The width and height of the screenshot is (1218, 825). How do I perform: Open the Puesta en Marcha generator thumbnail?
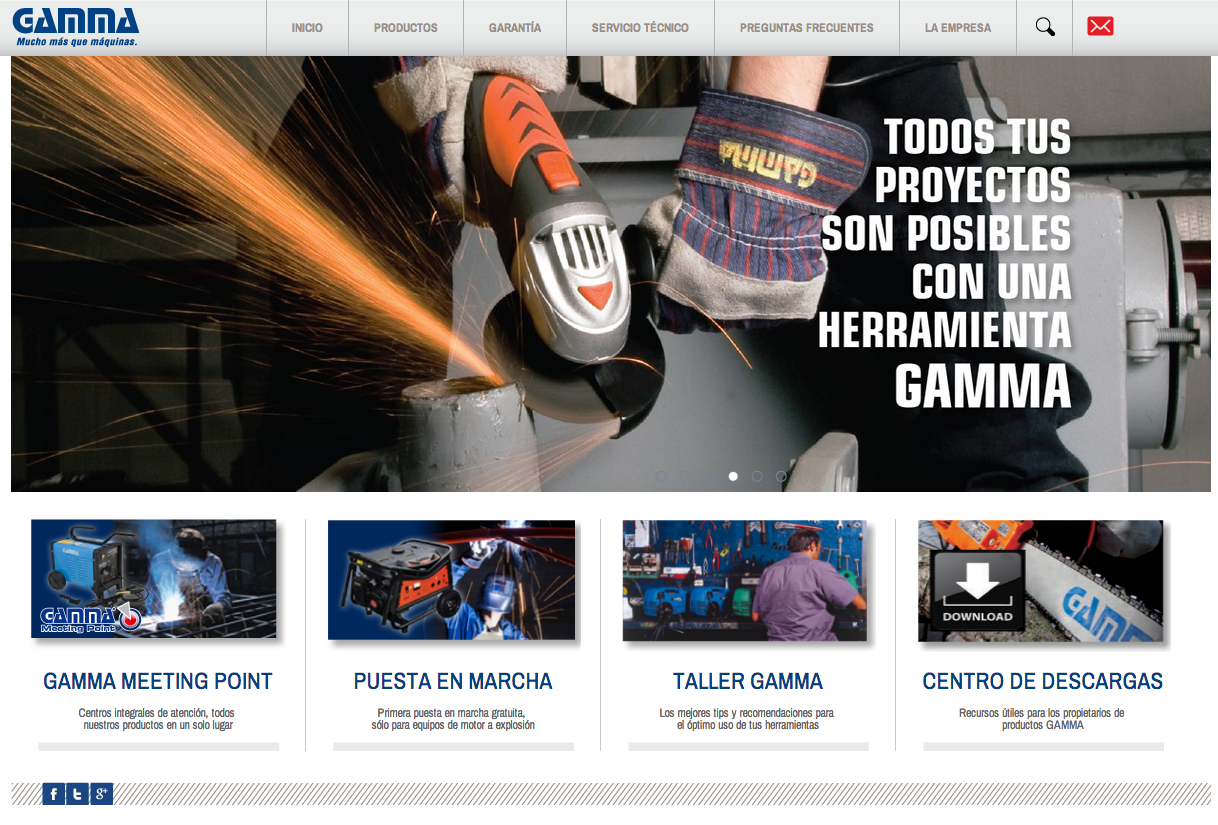[x=451, y=579]
